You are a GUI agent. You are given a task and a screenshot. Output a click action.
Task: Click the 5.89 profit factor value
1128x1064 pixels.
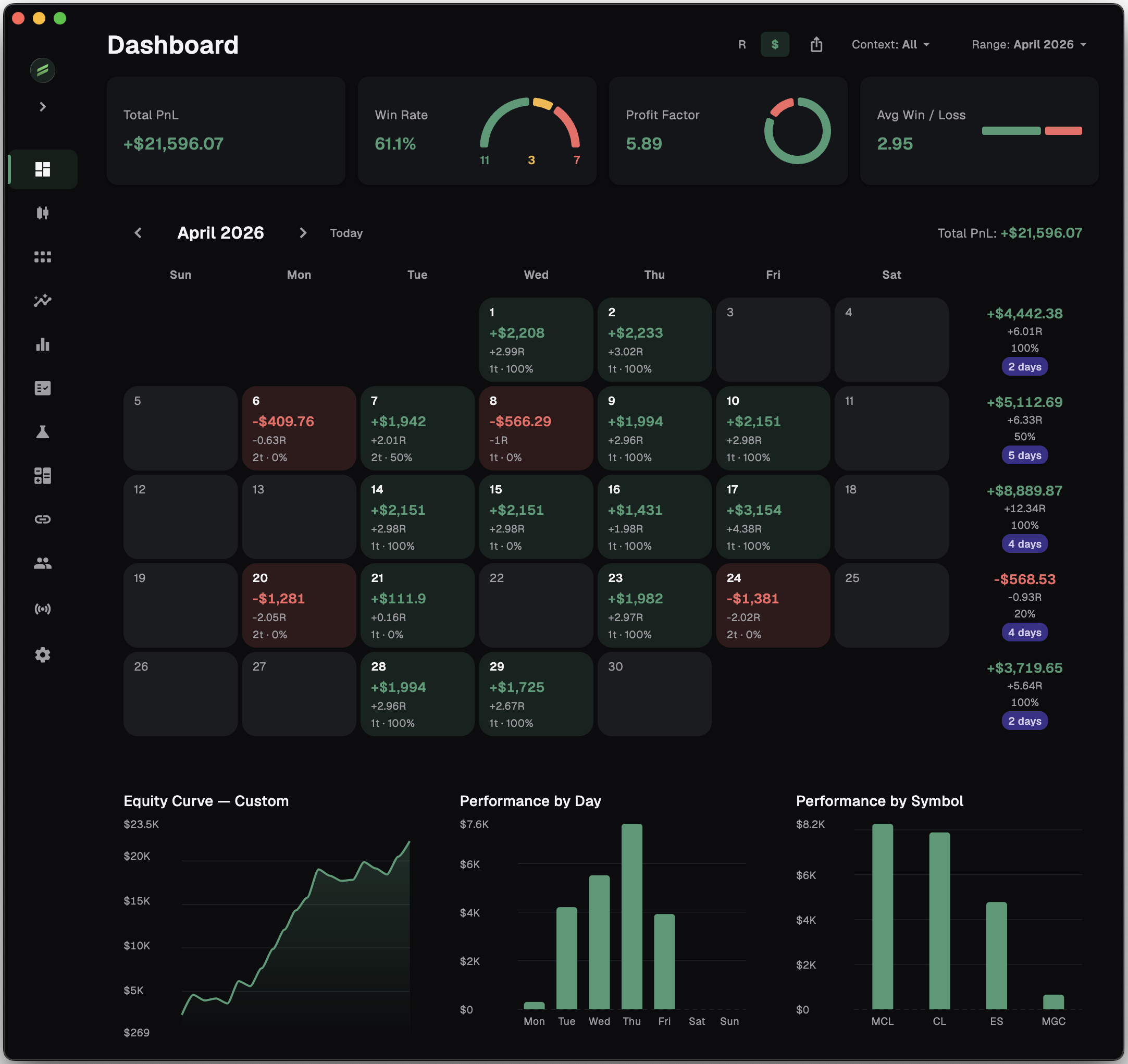(643, 144)
